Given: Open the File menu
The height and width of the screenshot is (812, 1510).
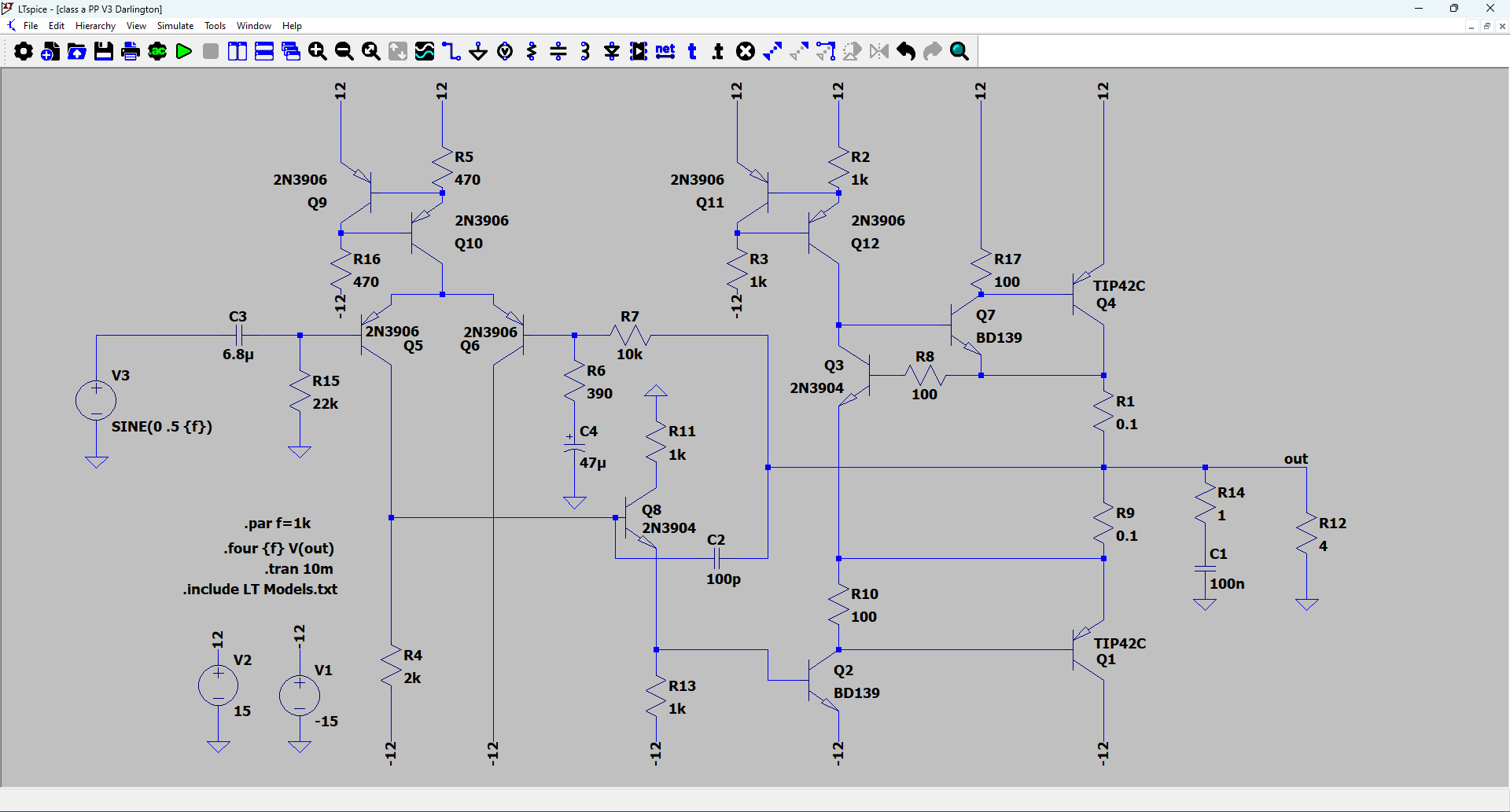Looking at the screenshot, I should pyautogui.click(x=31, y=26).
